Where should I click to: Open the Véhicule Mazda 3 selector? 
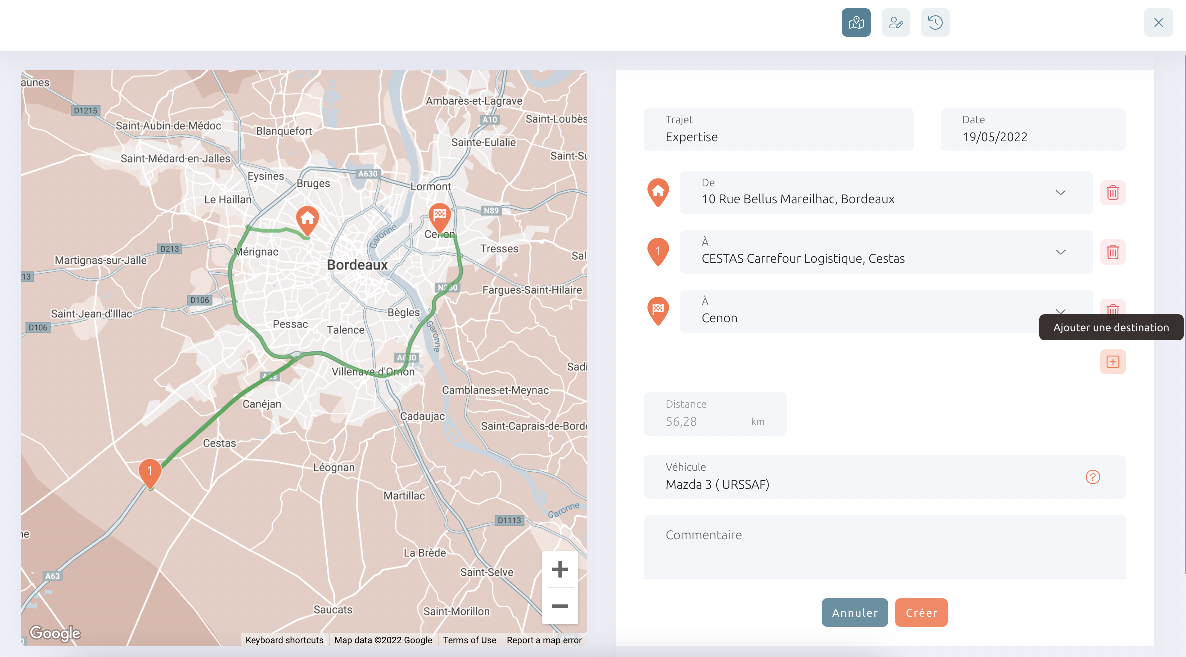click(x=884, y=477)
